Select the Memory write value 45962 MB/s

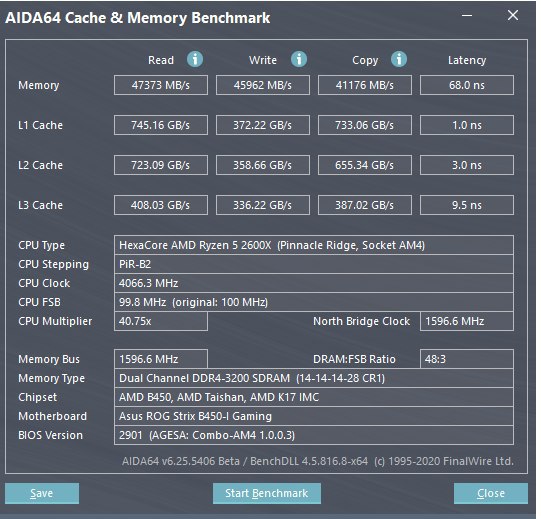(x=263, y=85)
